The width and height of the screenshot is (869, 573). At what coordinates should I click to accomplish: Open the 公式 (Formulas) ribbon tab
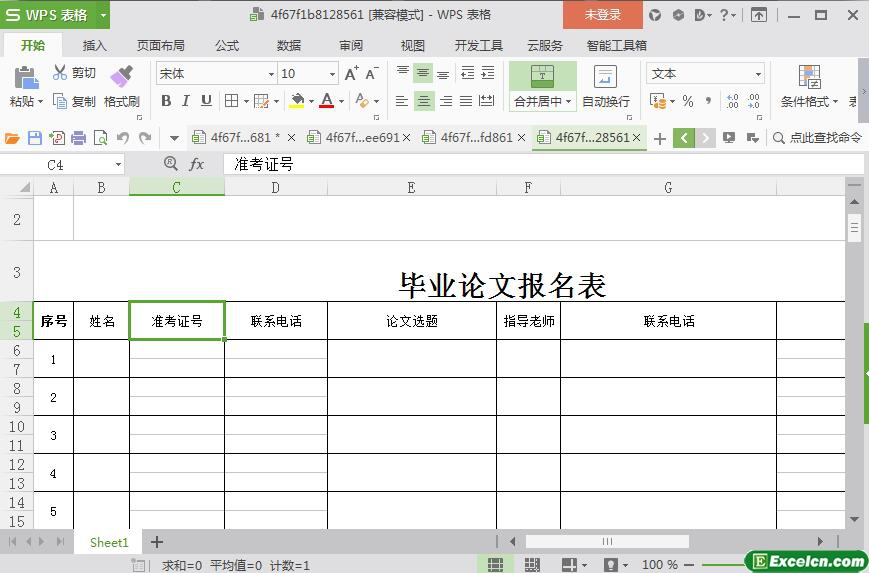click(x=227, y=45)
